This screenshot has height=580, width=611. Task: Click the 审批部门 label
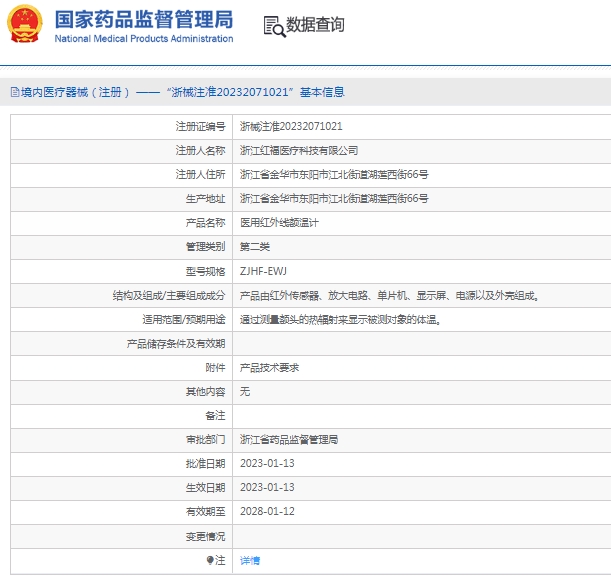click(x=205, y=440)
